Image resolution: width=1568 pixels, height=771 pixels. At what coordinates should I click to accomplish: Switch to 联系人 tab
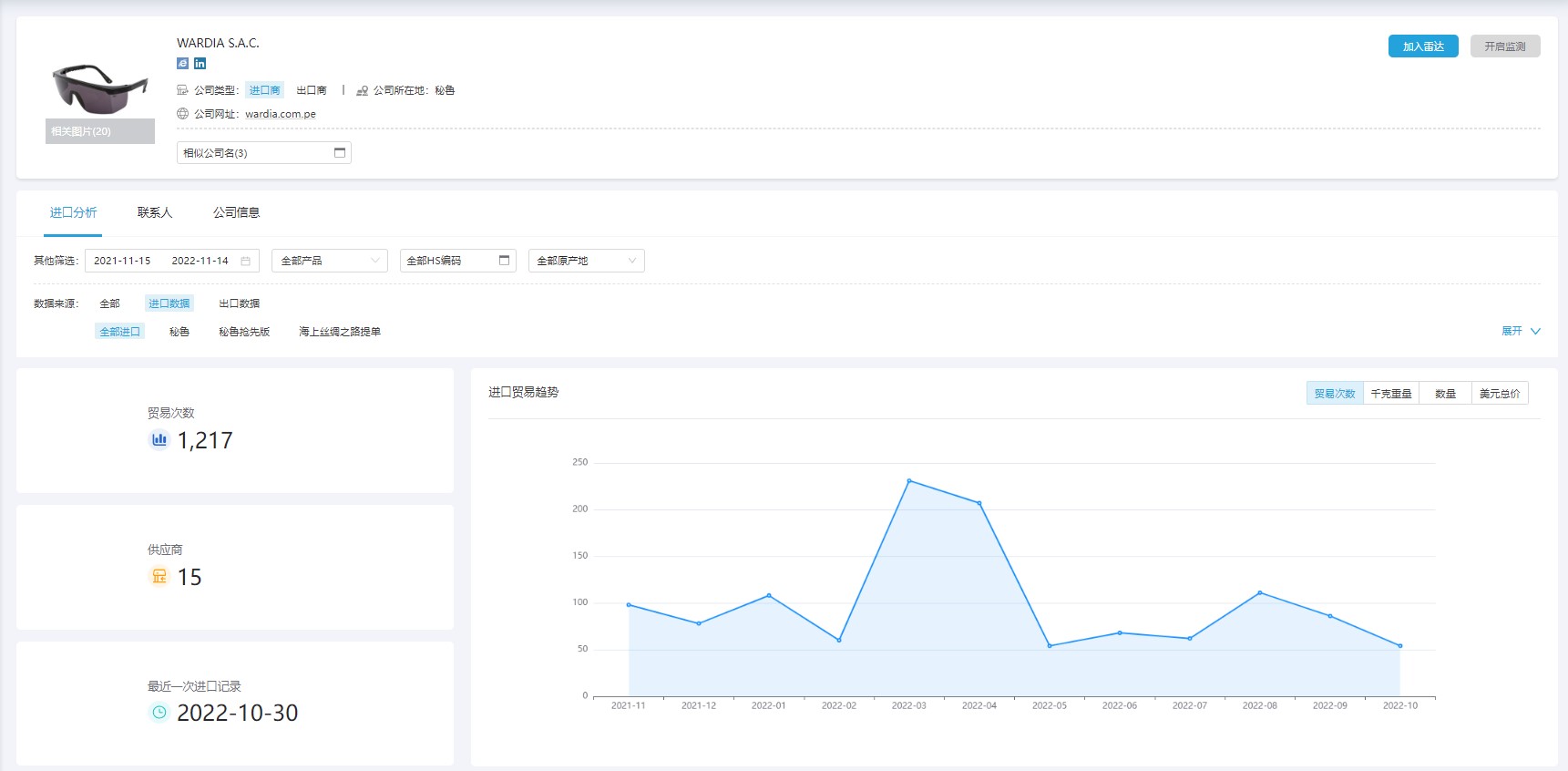(155, 212)
